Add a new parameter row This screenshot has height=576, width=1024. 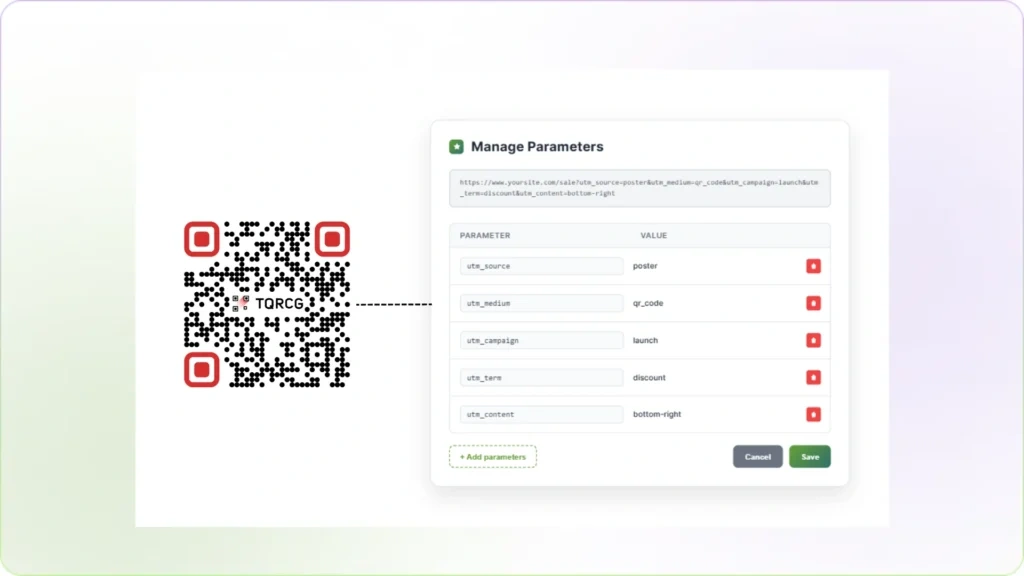point(492,456)
